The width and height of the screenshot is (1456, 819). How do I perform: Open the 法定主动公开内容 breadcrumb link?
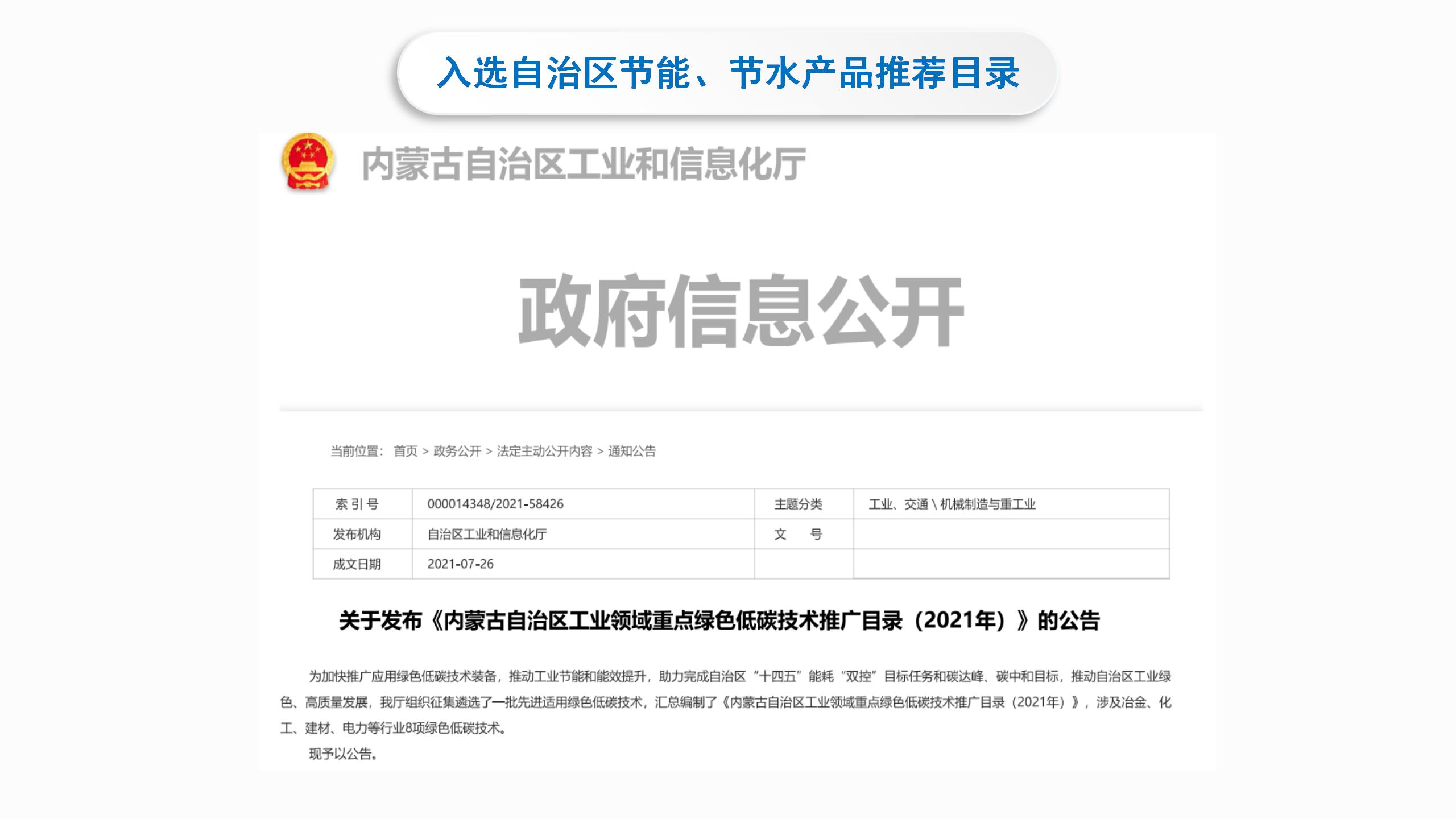pos(544,451)
